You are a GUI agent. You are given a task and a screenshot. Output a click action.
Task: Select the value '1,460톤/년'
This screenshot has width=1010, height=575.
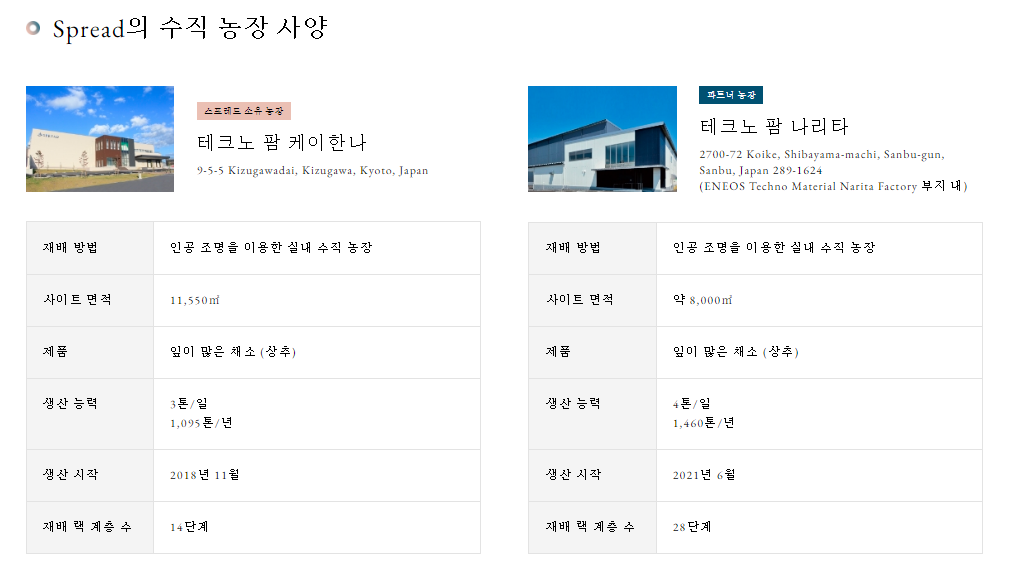point(704,423)
